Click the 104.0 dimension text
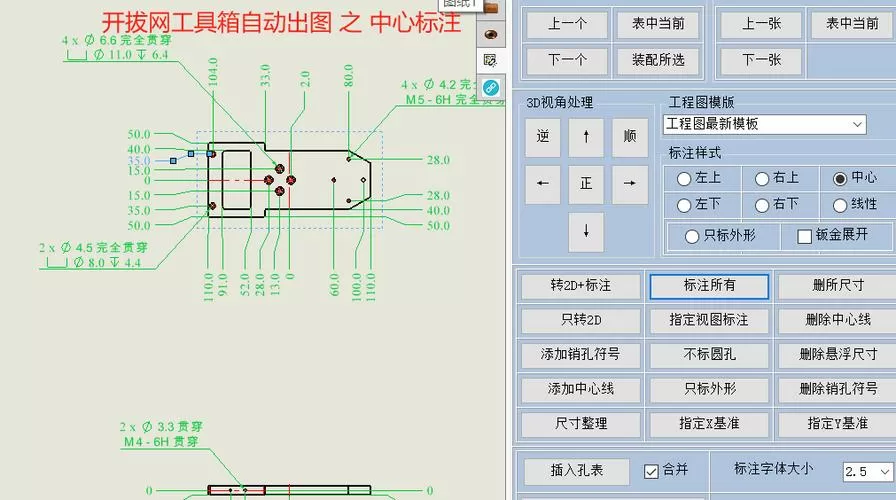This screenshot has height=500, width=896. (213, 72)
